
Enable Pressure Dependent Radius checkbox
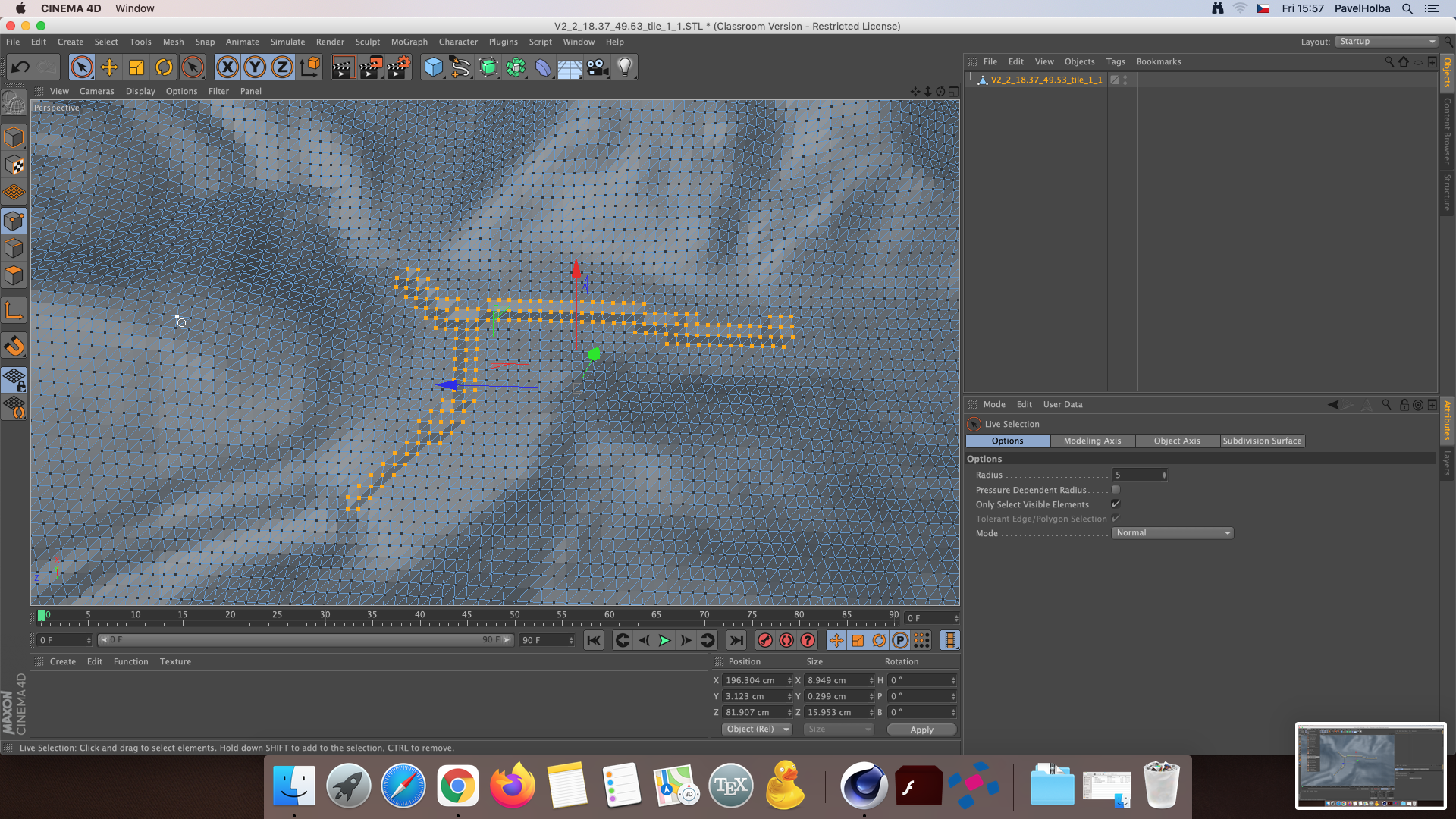click(x=1116, y=490)
